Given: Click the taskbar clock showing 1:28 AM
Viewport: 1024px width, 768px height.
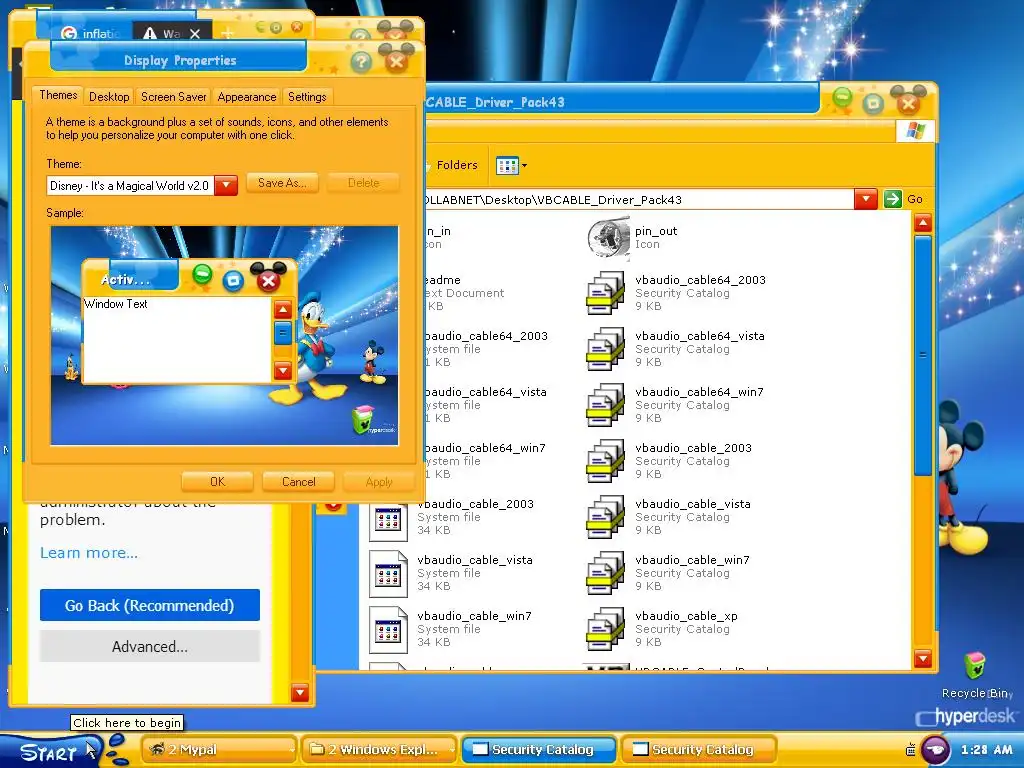Looking at the screenshot, I should (x=986, y=750).
